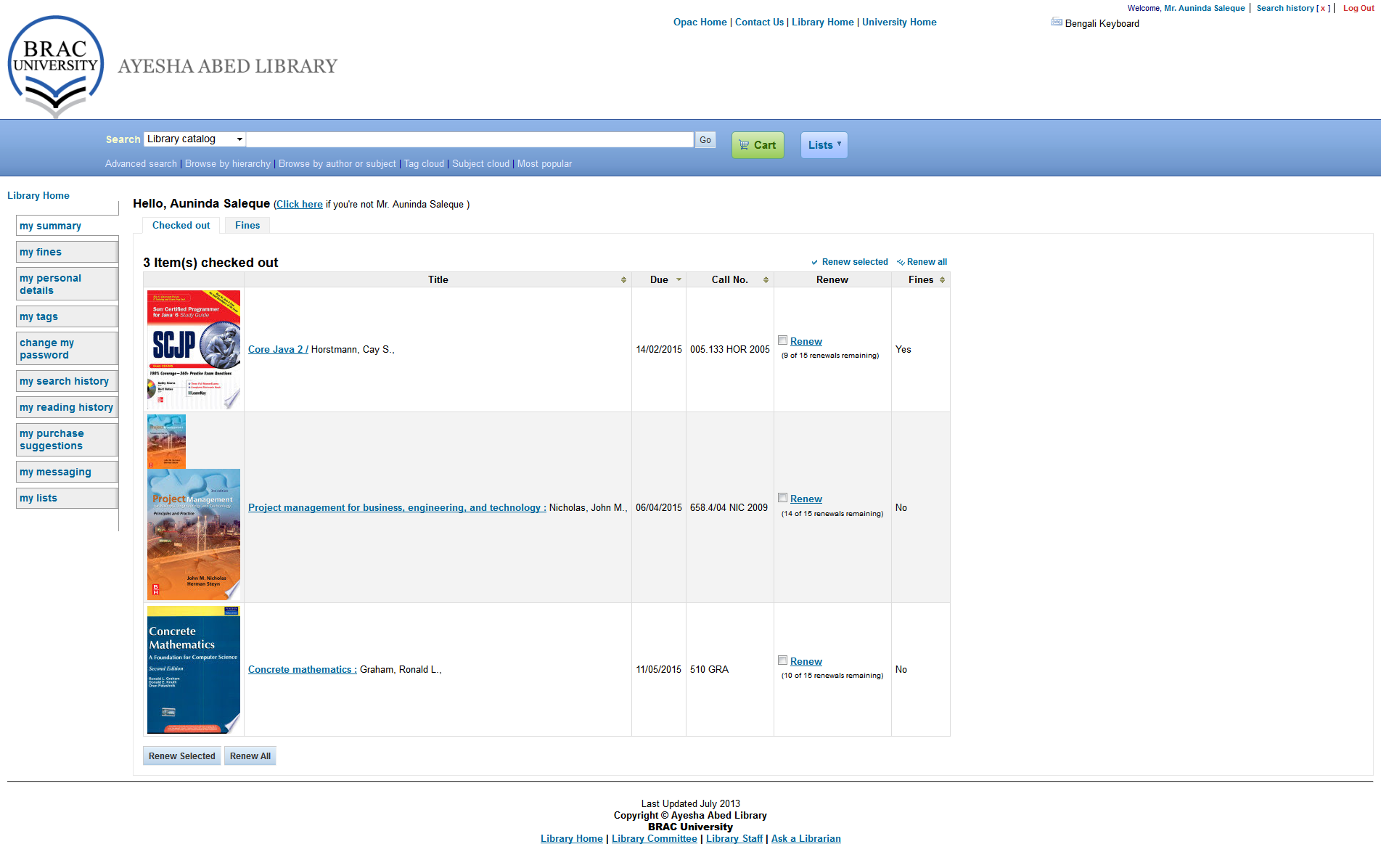Open Search history link in header
This screenshot has height=868, width=1381.
[x=1285, y=8]
